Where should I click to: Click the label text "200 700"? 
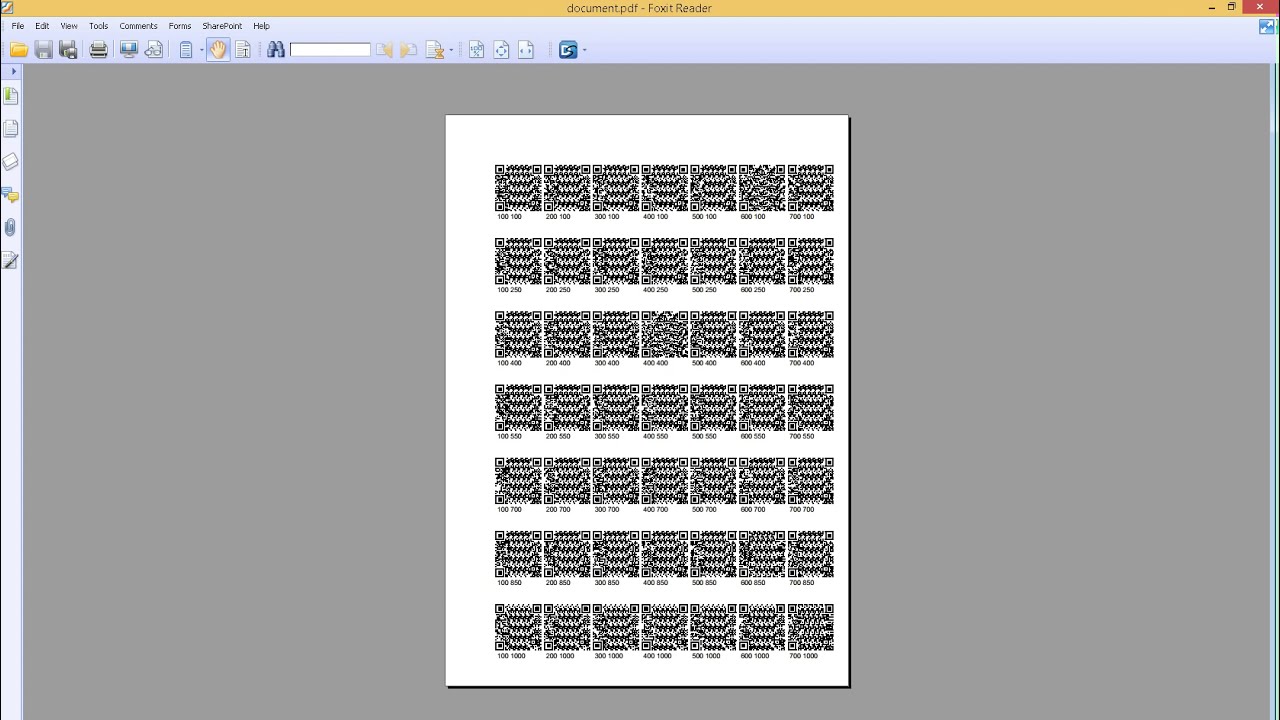click(558, 510)
